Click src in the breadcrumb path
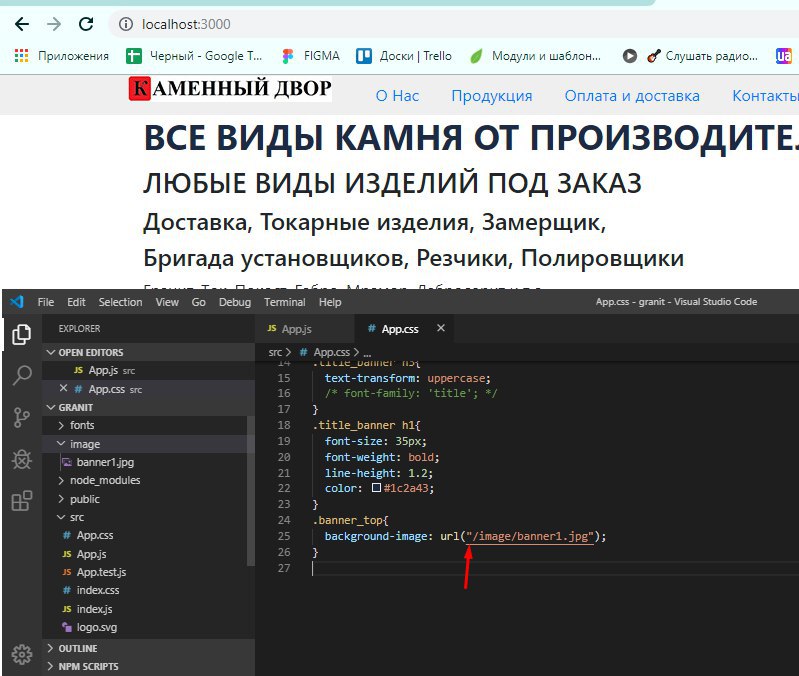Image resolution: width=799 pixels, height=676 pixels. click(x=275, y=352)
